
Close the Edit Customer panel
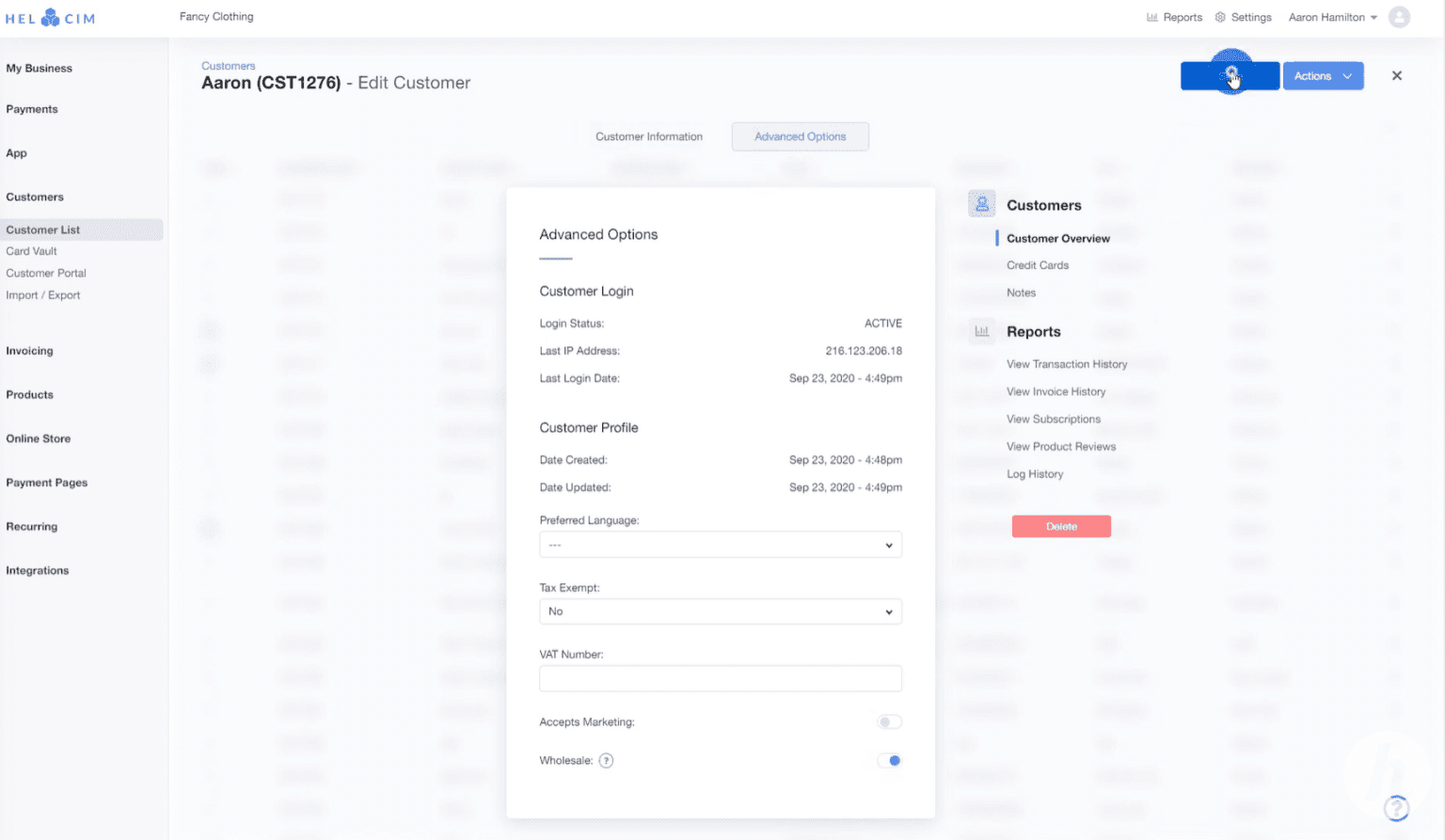click(x=1396, y=76)
